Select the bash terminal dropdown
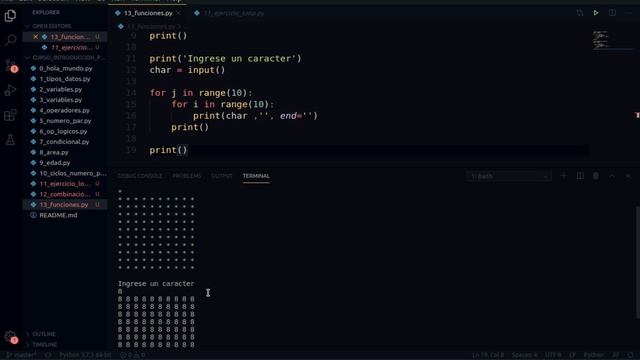640x360 pixels. click(x=509, y=176)
